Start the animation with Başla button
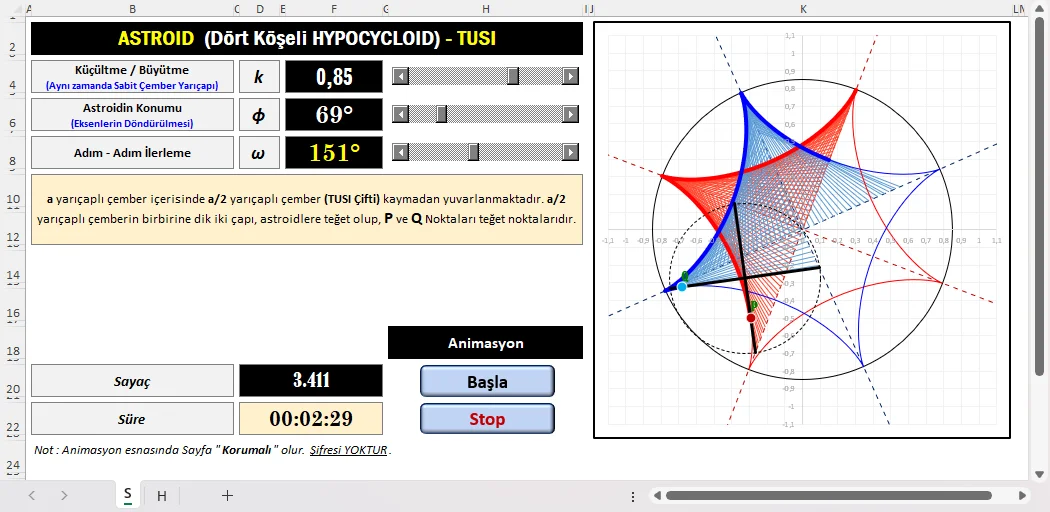Viewport: 1050px width, 512px height. (x=488, y=381)
